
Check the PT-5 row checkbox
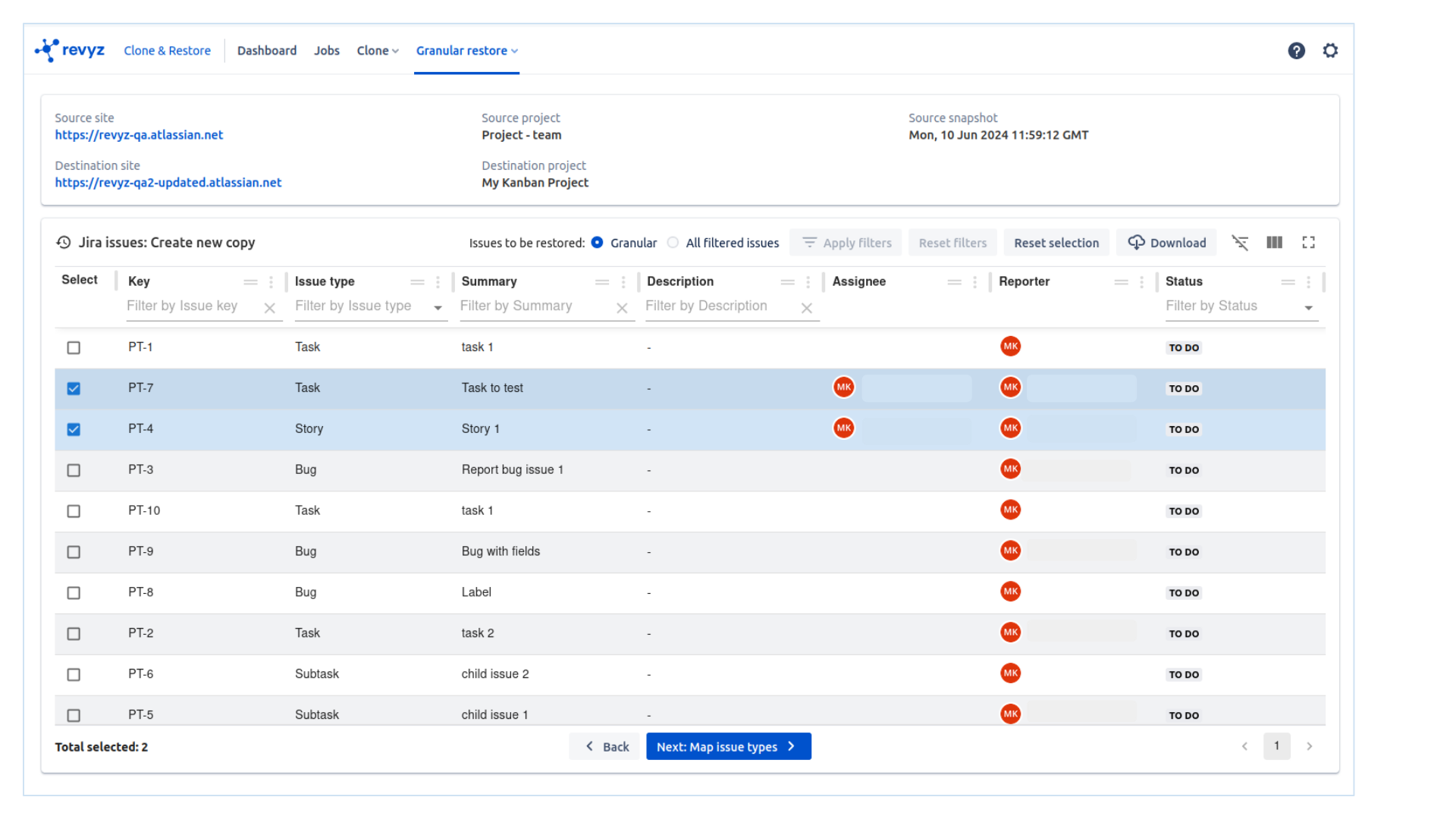click(x=74, y=715)
